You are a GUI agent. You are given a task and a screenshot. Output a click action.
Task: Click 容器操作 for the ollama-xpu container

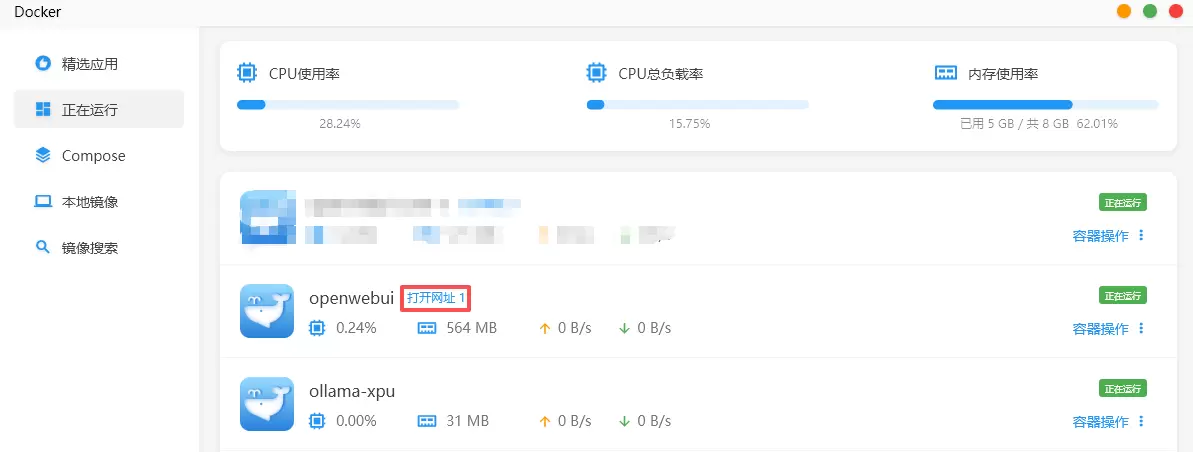pos(1100,421)
